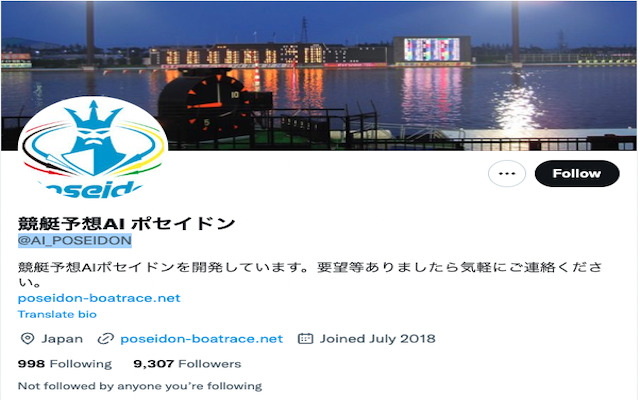Open the 9,307 Followers list

click(187, 364)
